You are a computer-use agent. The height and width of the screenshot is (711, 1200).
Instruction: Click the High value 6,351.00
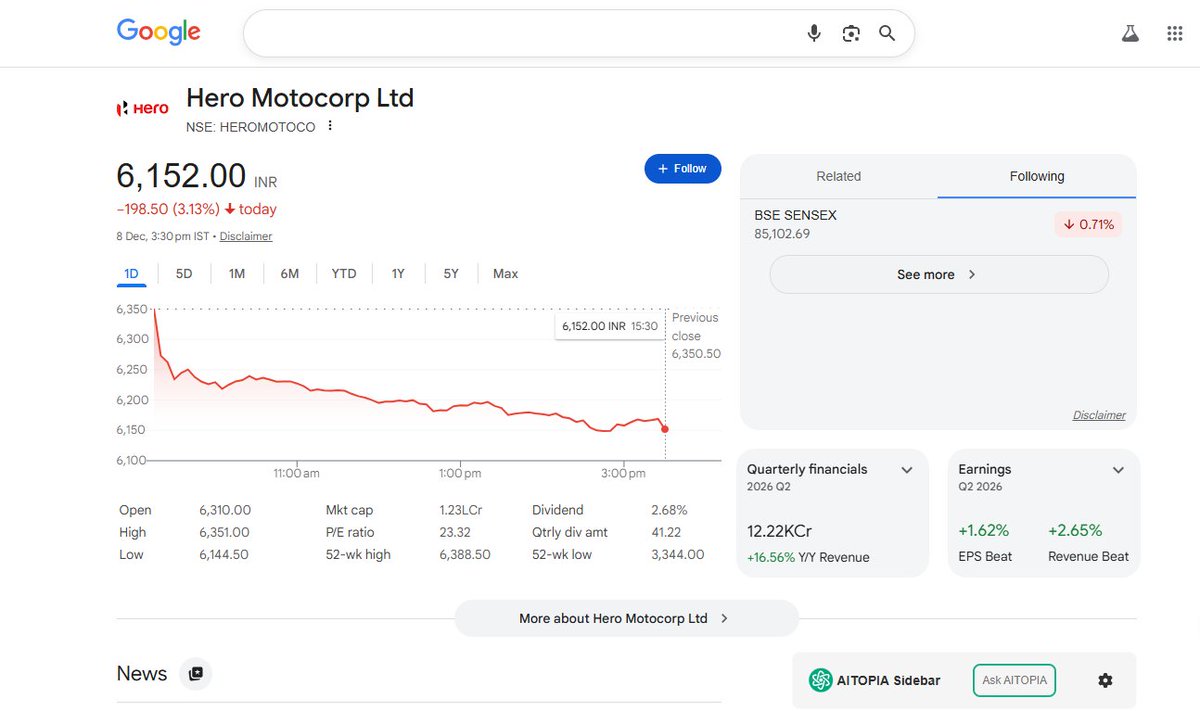(x=225, y=532)
